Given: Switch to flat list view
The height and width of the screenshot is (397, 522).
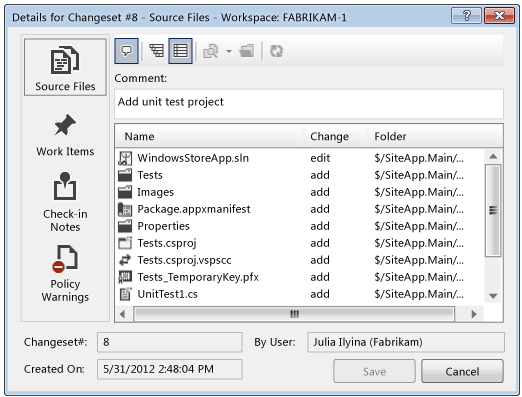Looking at the screenshot, I should click(x=180, y=51).
